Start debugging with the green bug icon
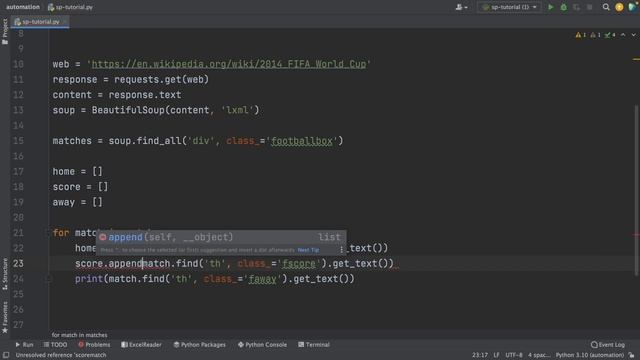The image size is (640, 360). click(x=564, y=7)
